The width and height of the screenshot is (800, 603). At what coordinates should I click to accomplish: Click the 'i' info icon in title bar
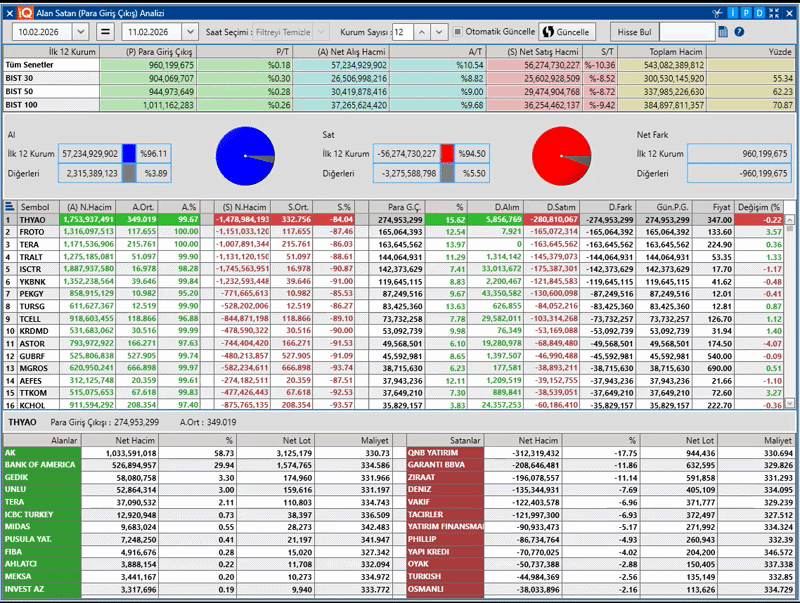(731, 12)
